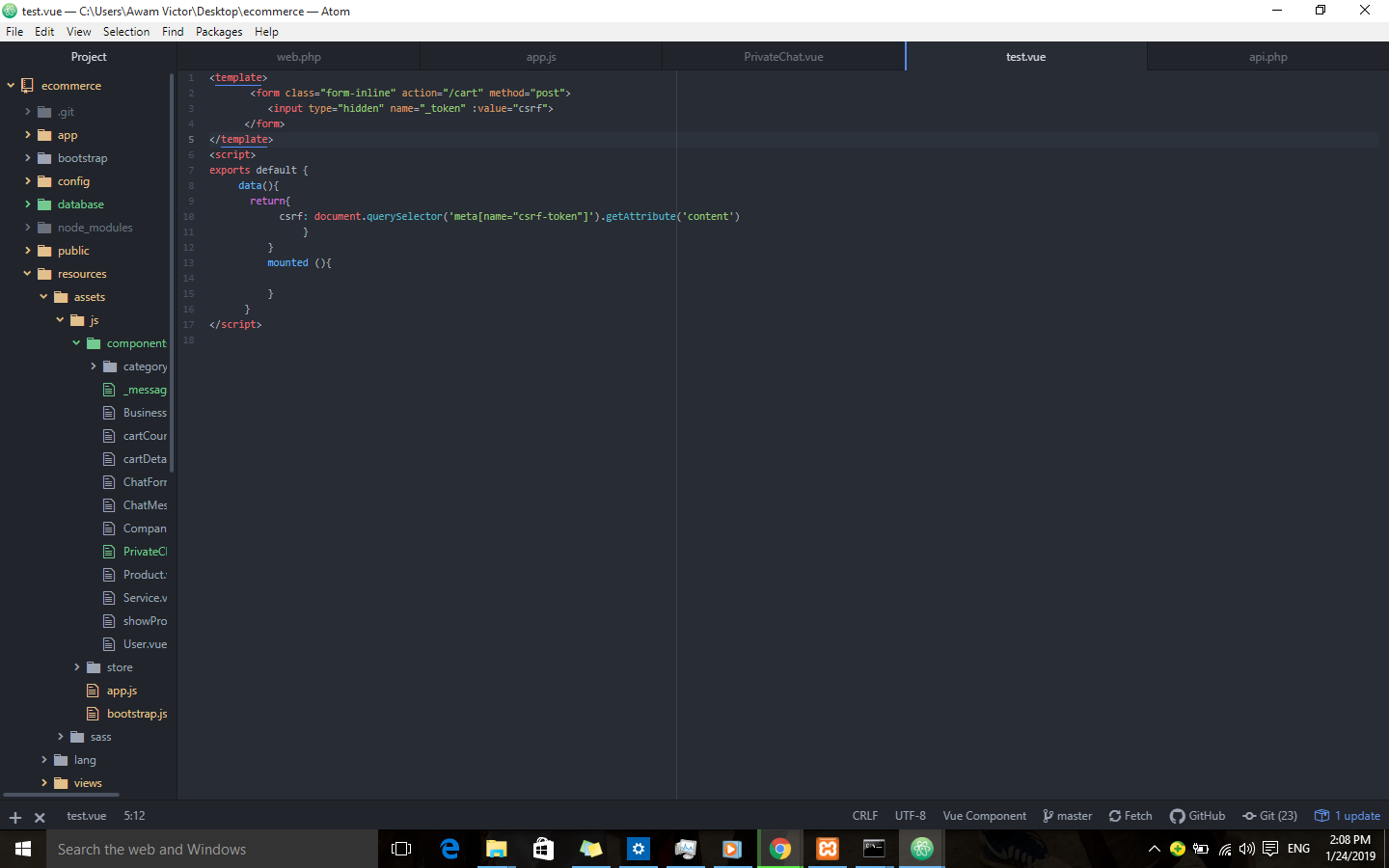Image resolution: width=1389 pixels, height=868 pixels.
Task: Click the 5:12 cursor position indicator
Action: point(134,816)
